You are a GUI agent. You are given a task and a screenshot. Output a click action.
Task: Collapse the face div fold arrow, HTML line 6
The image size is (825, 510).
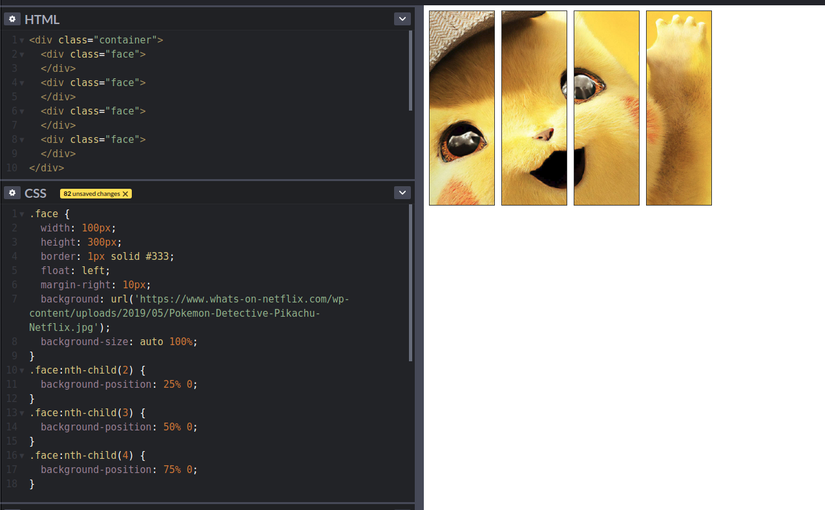pyautogui.click(x=22, y=111)
